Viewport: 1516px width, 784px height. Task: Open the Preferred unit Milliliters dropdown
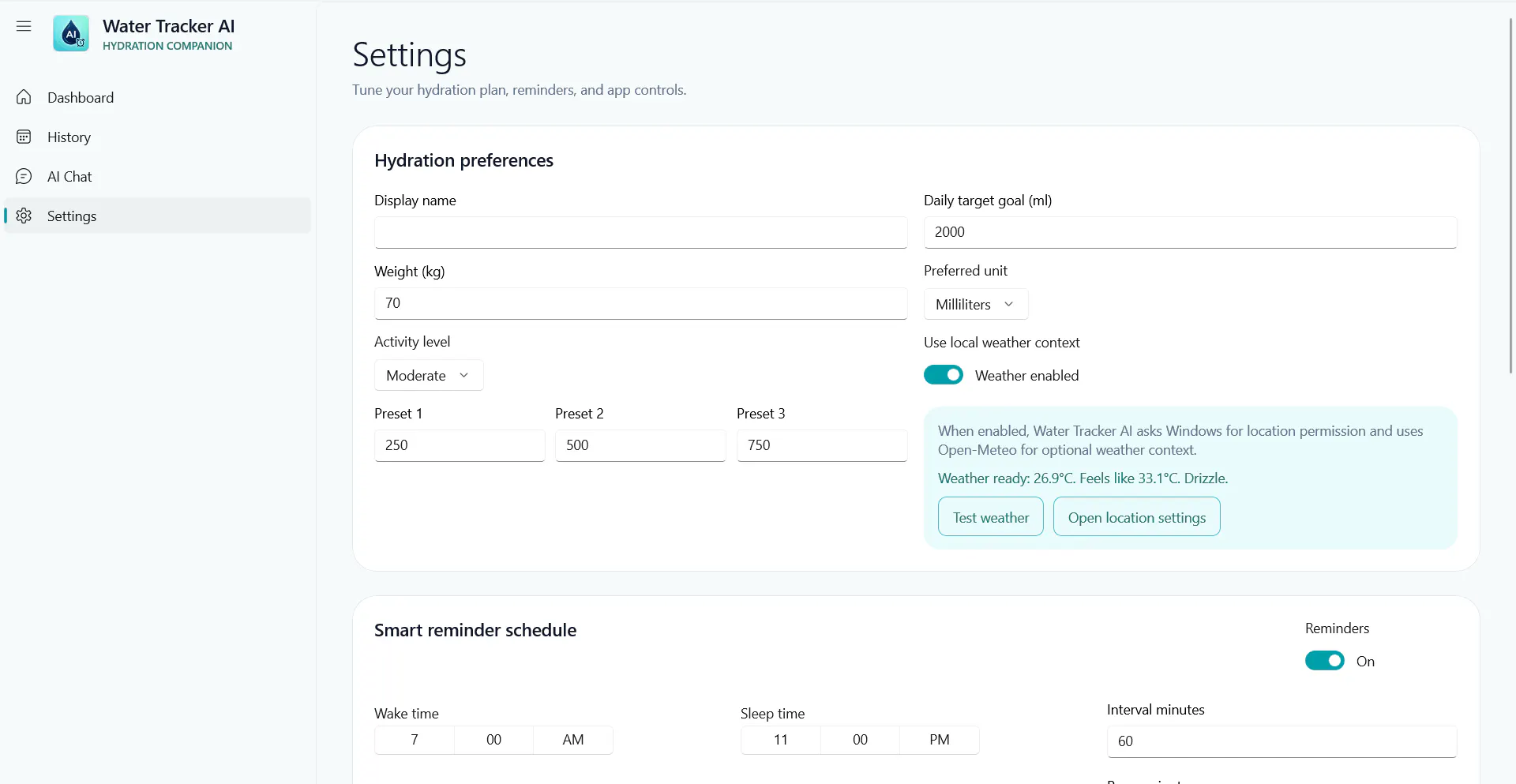tap(976, 304)
